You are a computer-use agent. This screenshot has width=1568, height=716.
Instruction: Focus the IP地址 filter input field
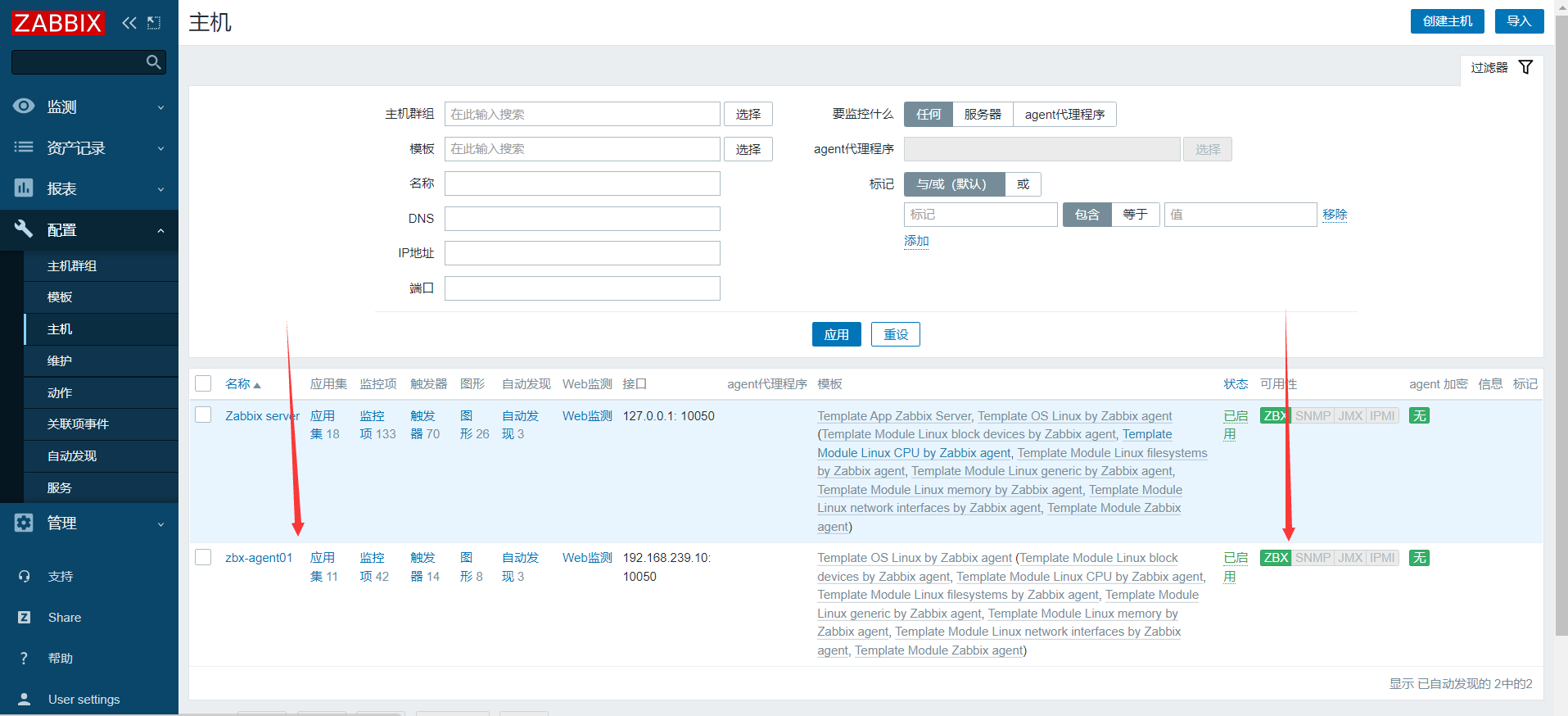[582, 253]
